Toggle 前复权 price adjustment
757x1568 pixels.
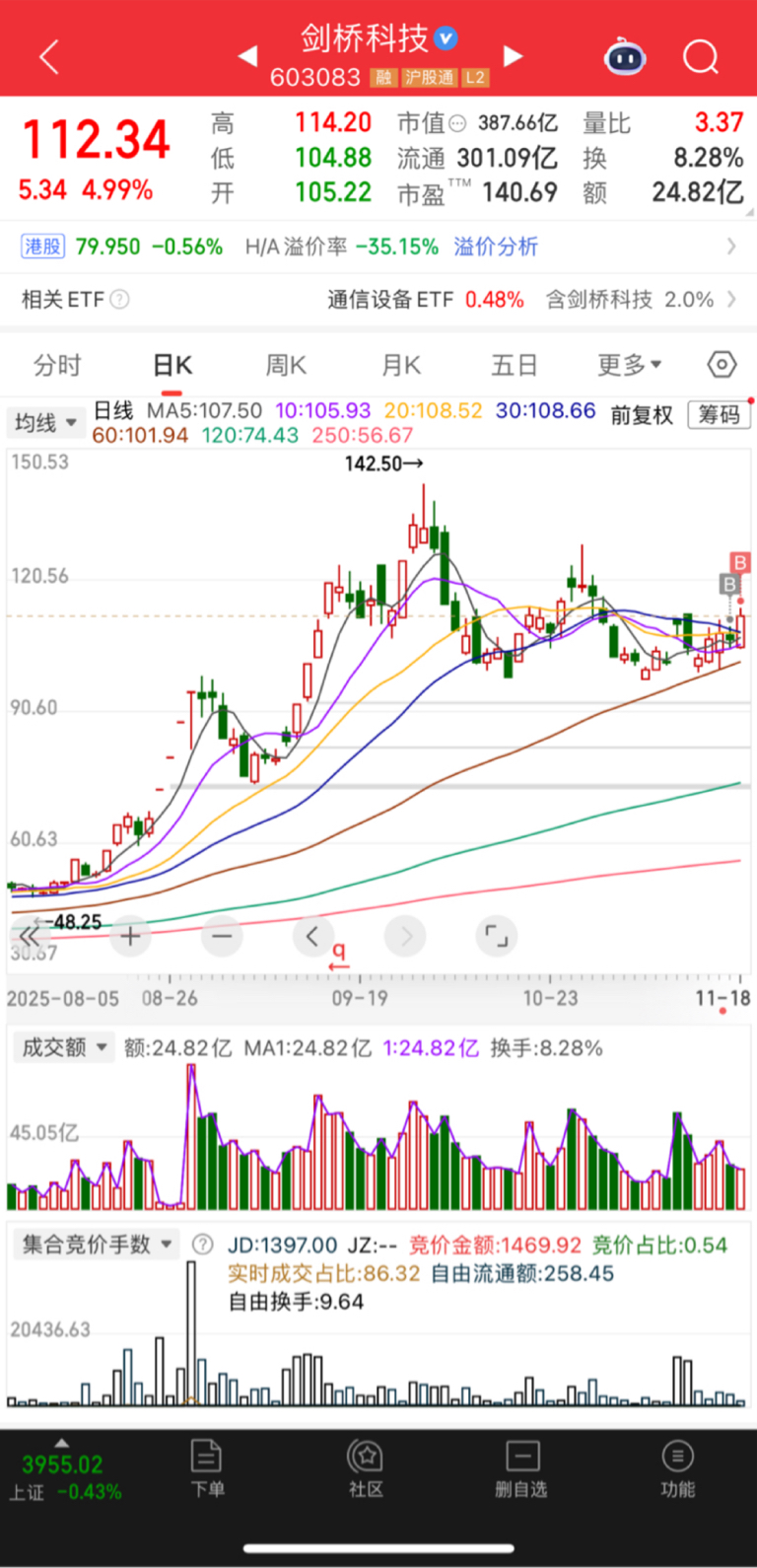(x=642, y=415)
